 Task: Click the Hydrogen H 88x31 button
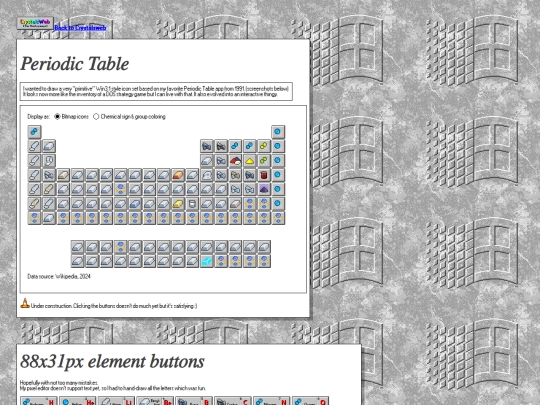pyautogui.click(x=38, y=401)
